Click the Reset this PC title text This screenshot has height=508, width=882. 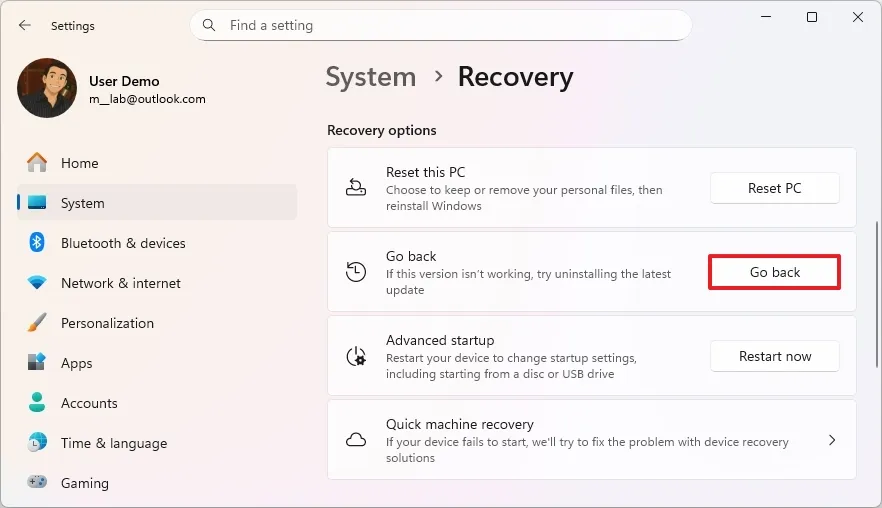click(425, 172)
